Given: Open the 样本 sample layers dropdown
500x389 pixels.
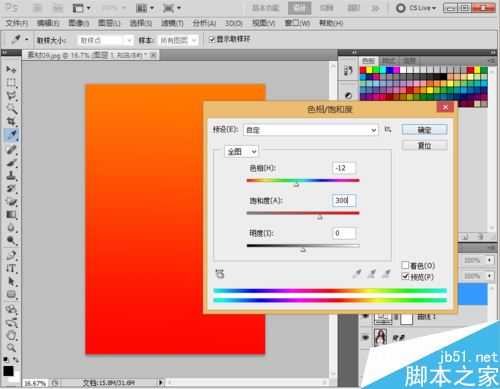Looking at the screenshot, I should click(x=178, y=40).
